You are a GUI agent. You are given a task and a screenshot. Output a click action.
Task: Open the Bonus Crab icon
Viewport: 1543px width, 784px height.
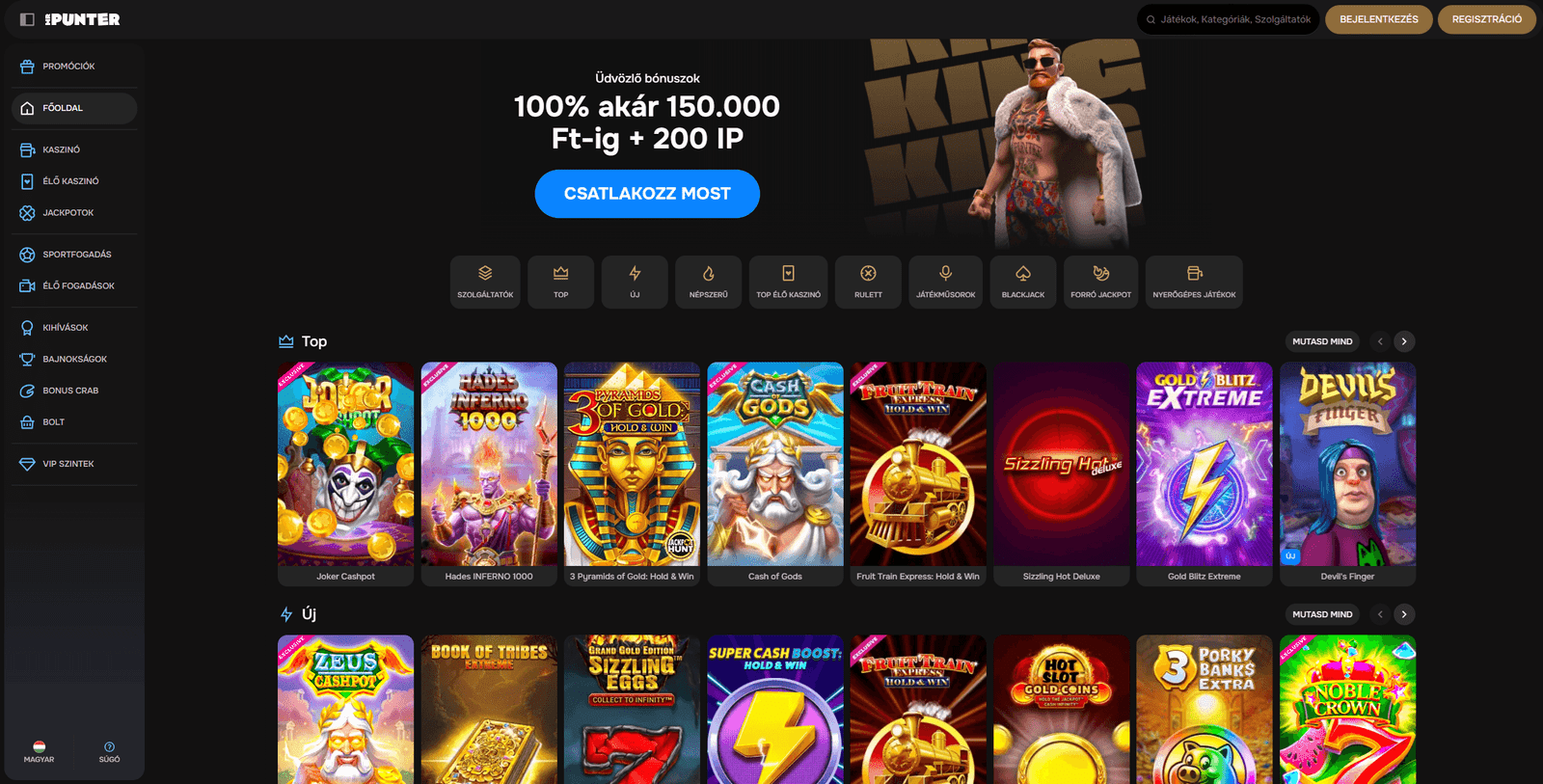click(x=27, y=391)
